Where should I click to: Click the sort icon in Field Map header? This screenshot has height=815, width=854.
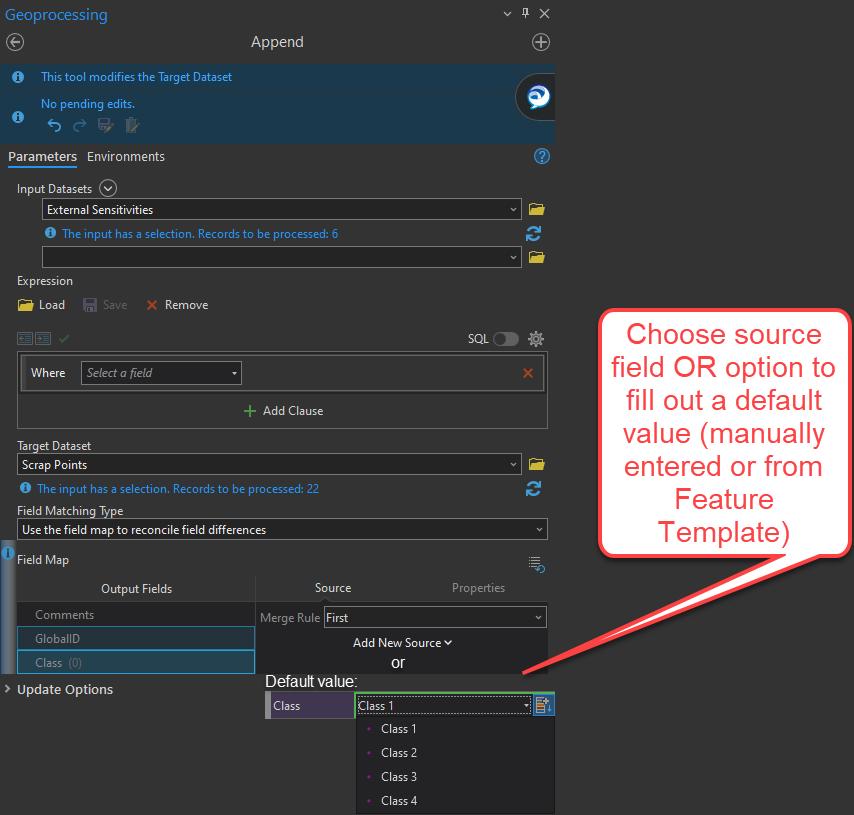pyautogui.click(x=536, y=565)
